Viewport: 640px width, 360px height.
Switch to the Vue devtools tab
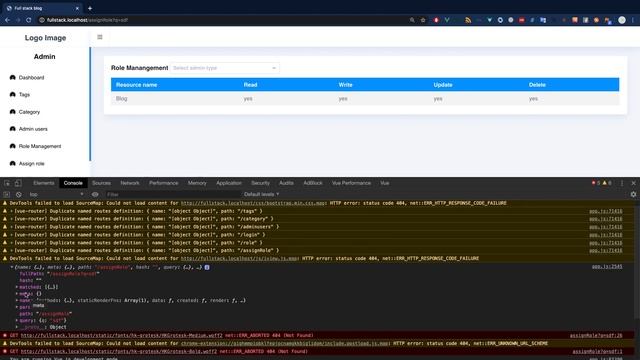pyautogui.click(x=384, y=183)
